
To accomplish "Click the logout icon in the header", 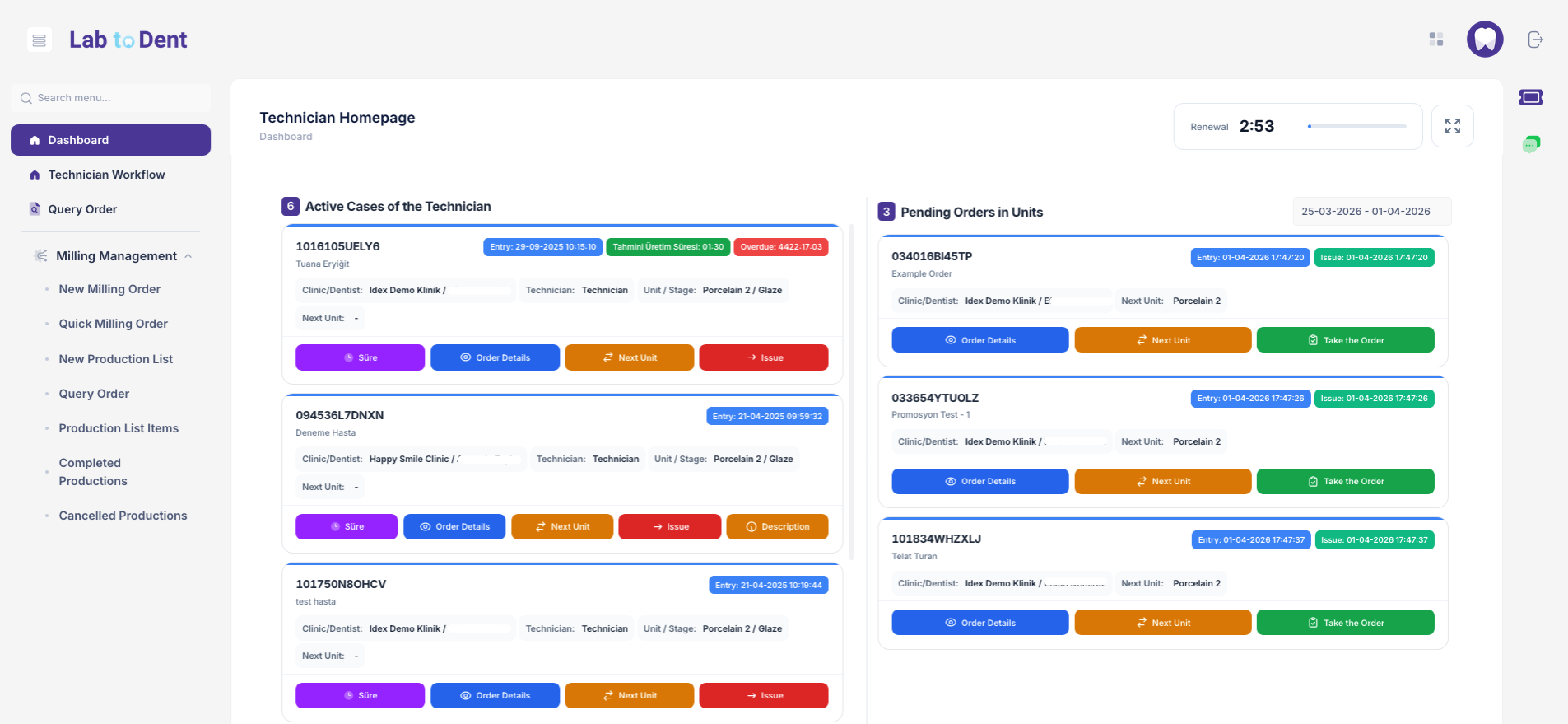I will point(1535,40).
